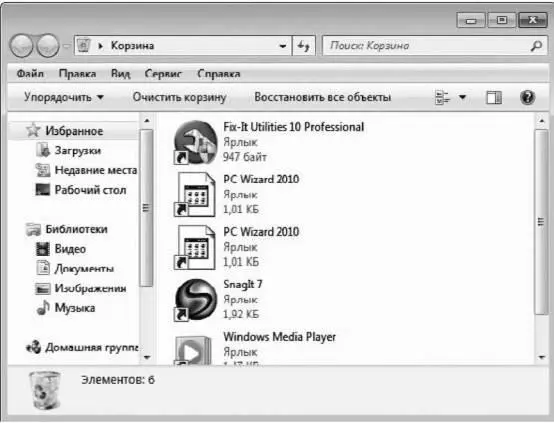Open Загрузки in Избранное
Screen dimensions: 554x423
pyautogui.click(x=78, y=151)
